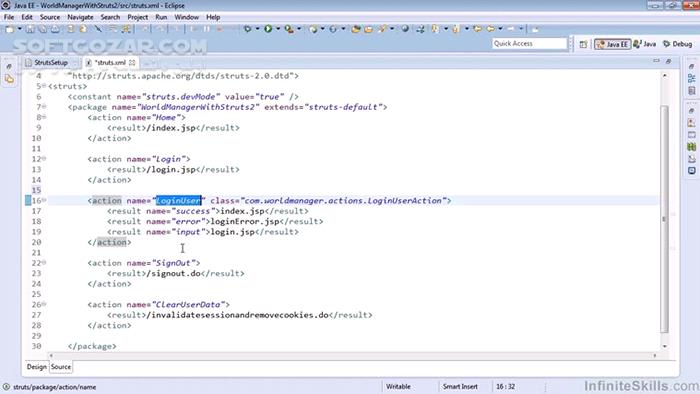
Task: Click the highlighted LoginUser text on line 16
Action: coord(178,200)
